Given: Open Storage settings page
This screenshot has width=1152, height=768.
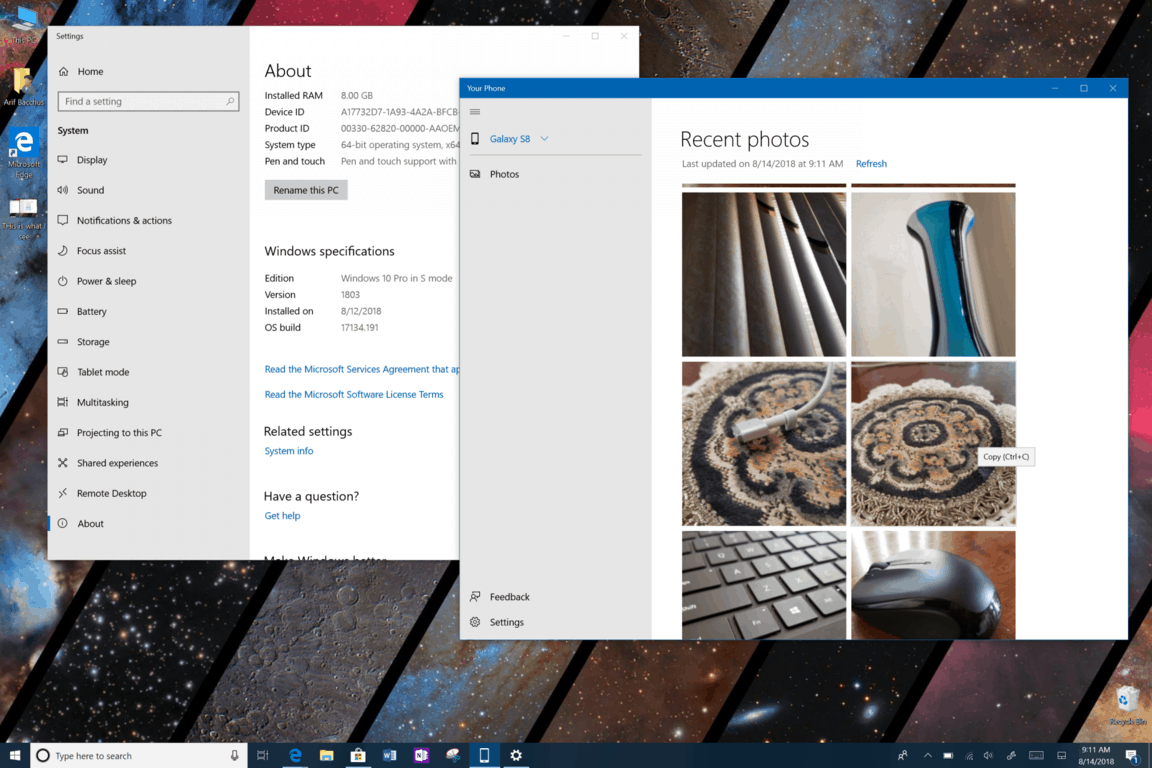Looking at the screenshot, I should click(93, 342).
